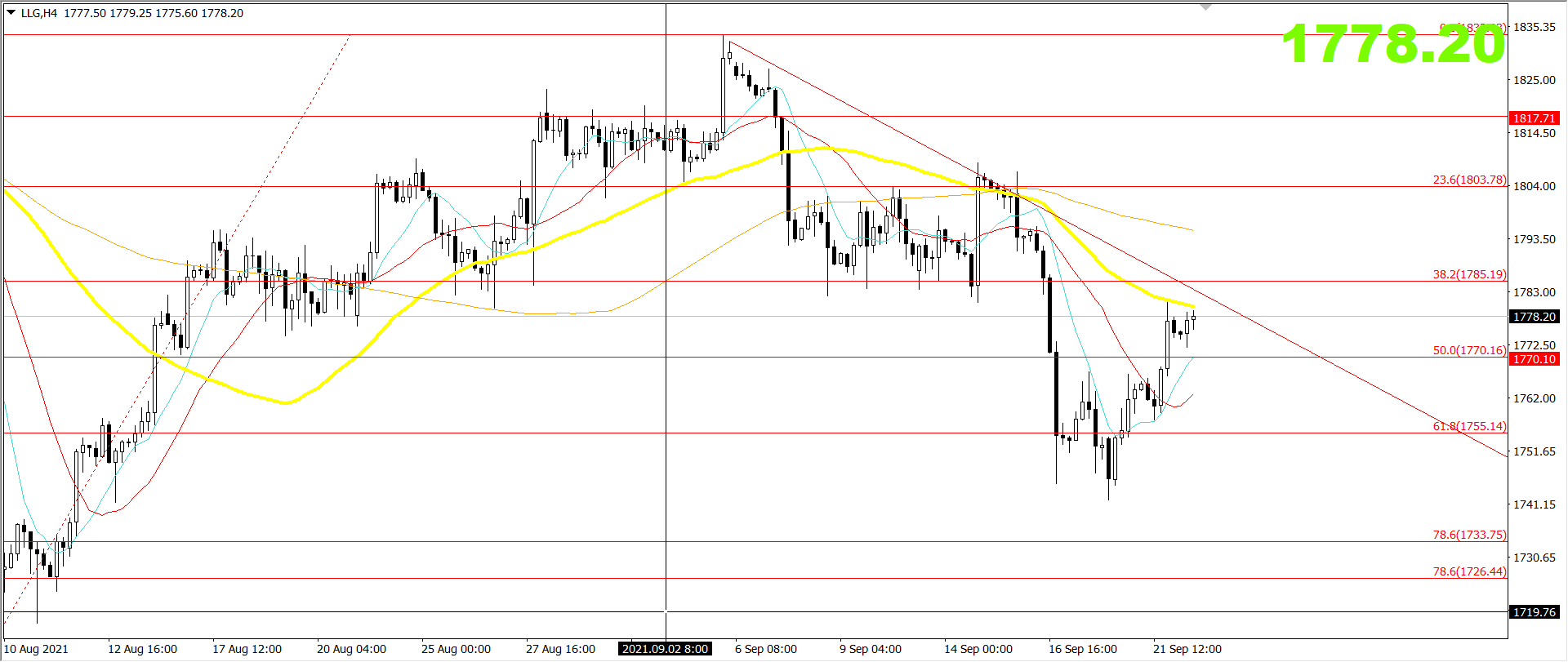The width and height of the screenshot is (1568, 662).
Task: Click the 10 Aug 2021 time axis label
Action: click(x=37, y=649)
